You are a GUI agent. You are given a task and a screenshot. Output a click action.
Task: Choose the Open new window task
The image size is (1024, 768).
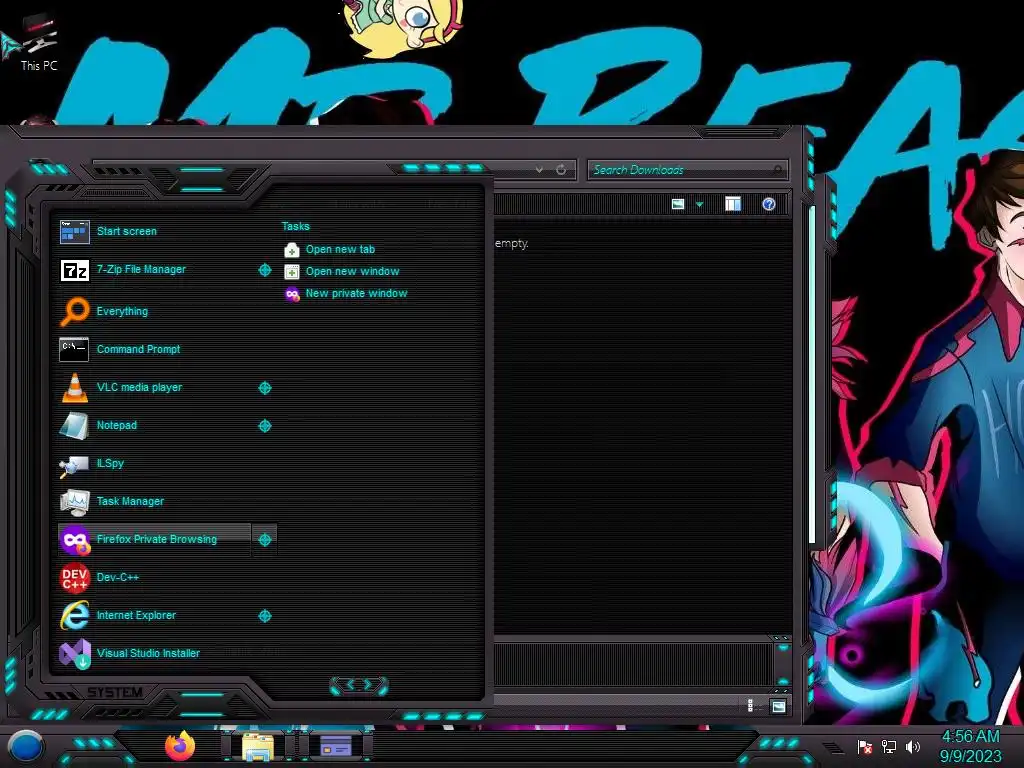(342, 272)
